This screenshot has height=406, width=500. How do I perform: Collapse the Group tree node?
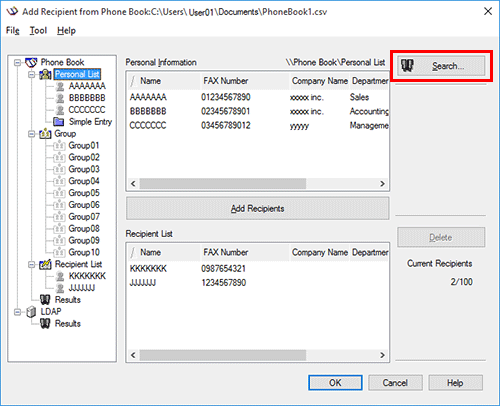[x=32, y=134]
